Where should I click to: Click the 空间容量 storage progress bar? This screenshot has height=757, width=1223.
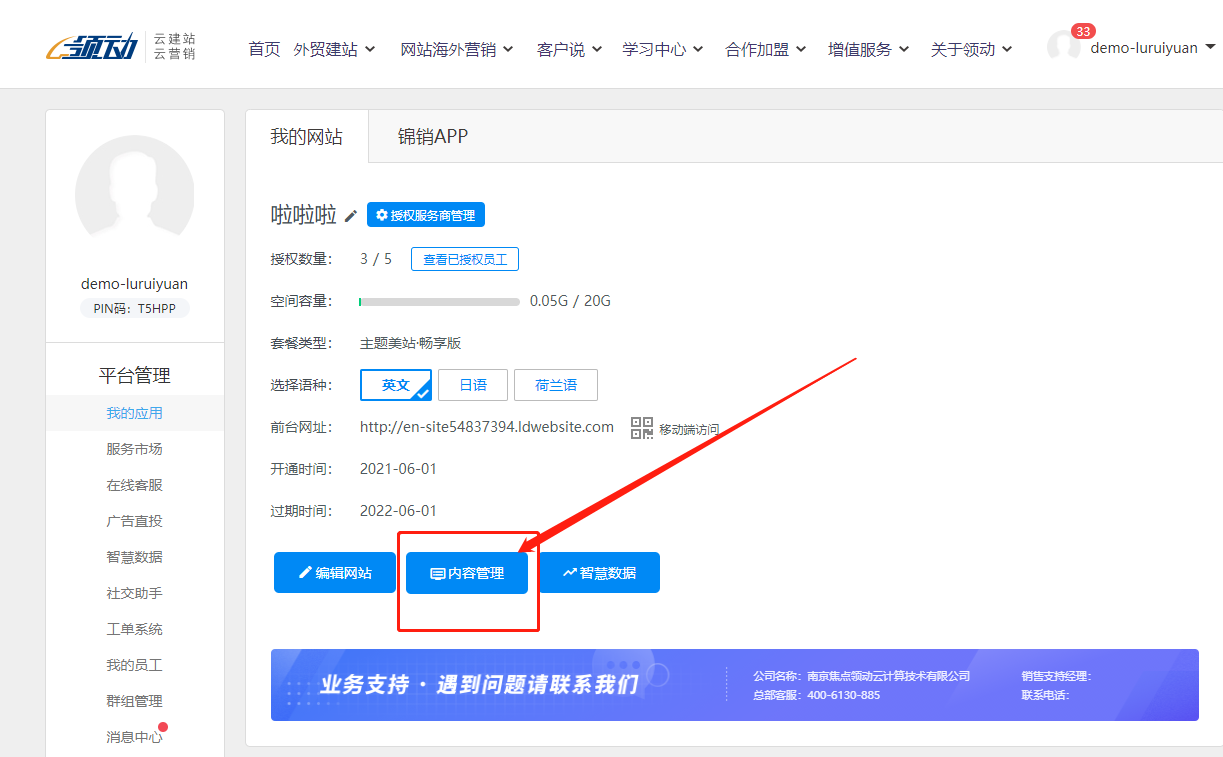[439, 301]
